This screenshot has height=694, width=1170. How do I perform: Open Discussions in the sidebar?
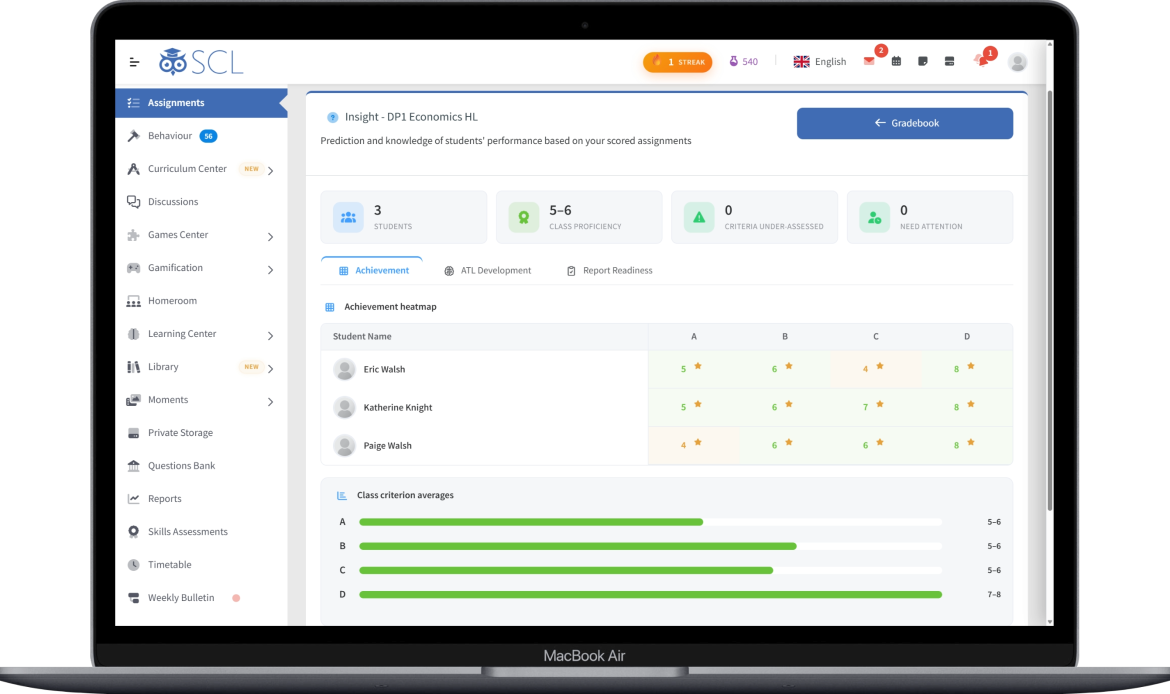201,201
